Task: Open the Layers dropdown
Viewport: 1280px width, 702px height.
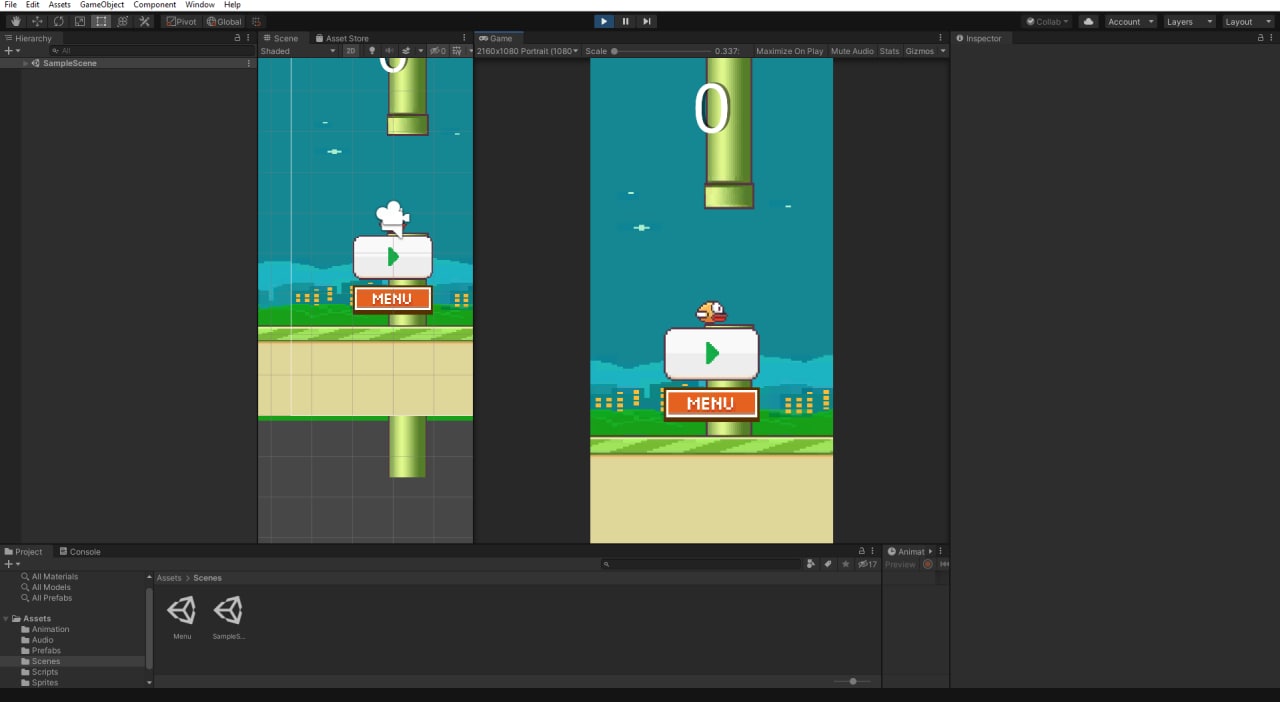Action: [1189, 21]
